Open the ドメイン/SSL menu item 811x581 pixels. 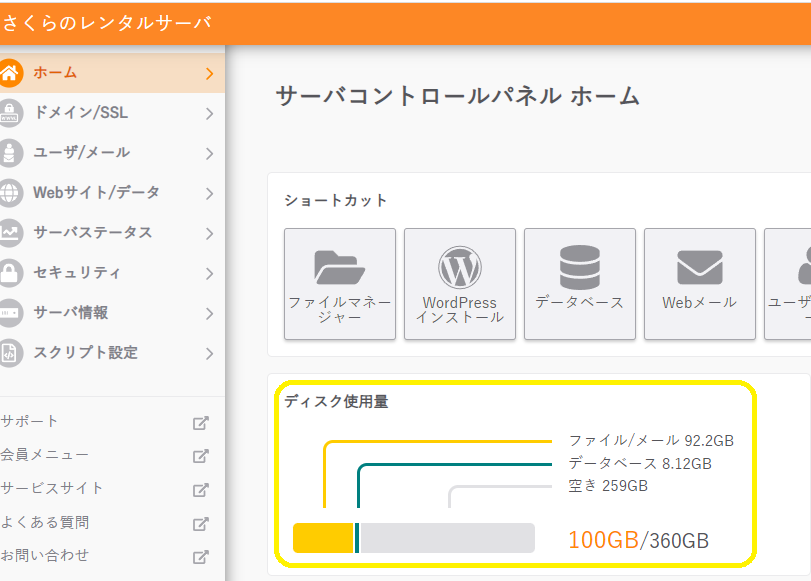click(x=112, y=113)
